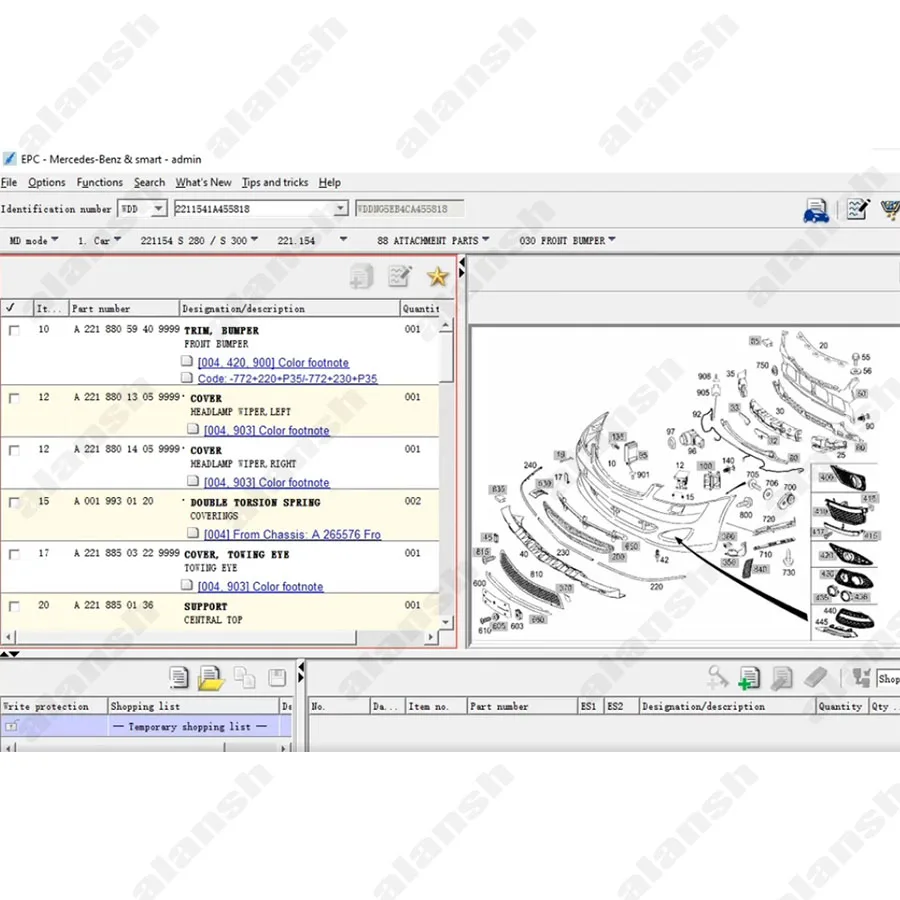Open the Tips and tricks menu
Viewport: 900px width, 900px height.
pos(275,183)
